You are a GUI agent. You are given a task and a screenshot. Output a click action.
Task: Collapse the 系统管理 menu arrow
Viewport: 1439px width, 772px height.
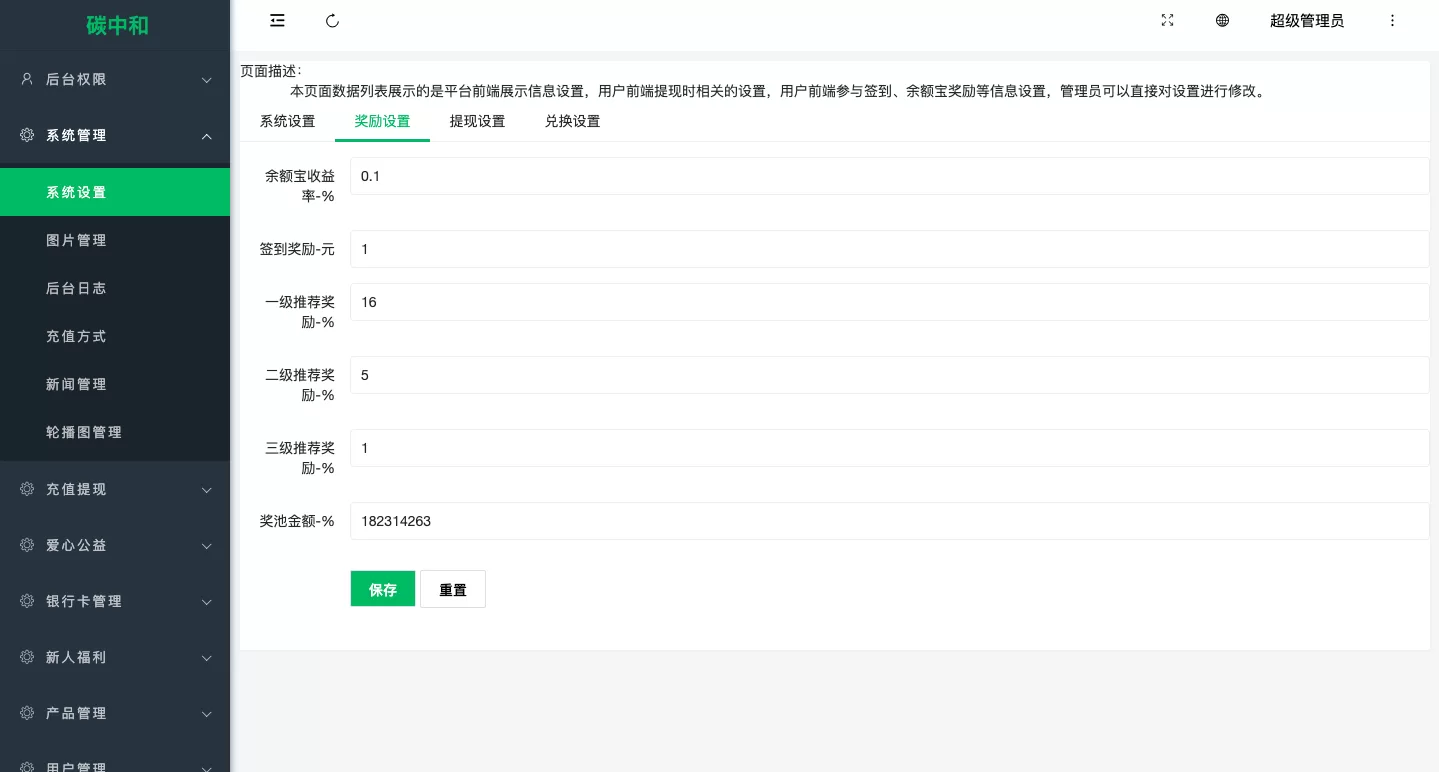click(207, 136)
